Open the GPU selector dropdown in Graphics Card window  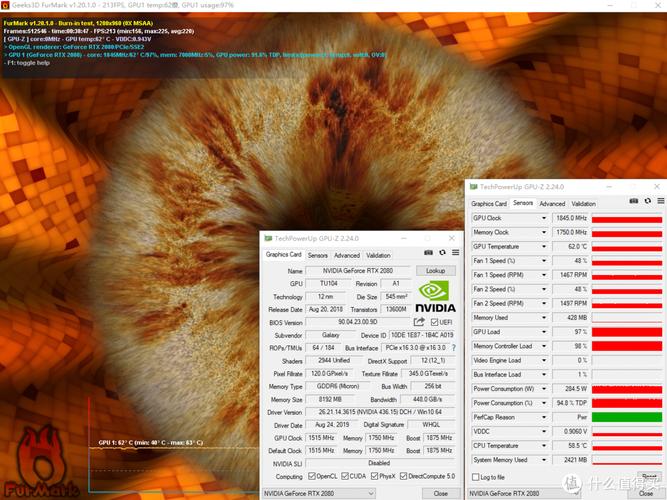(319, 493)
